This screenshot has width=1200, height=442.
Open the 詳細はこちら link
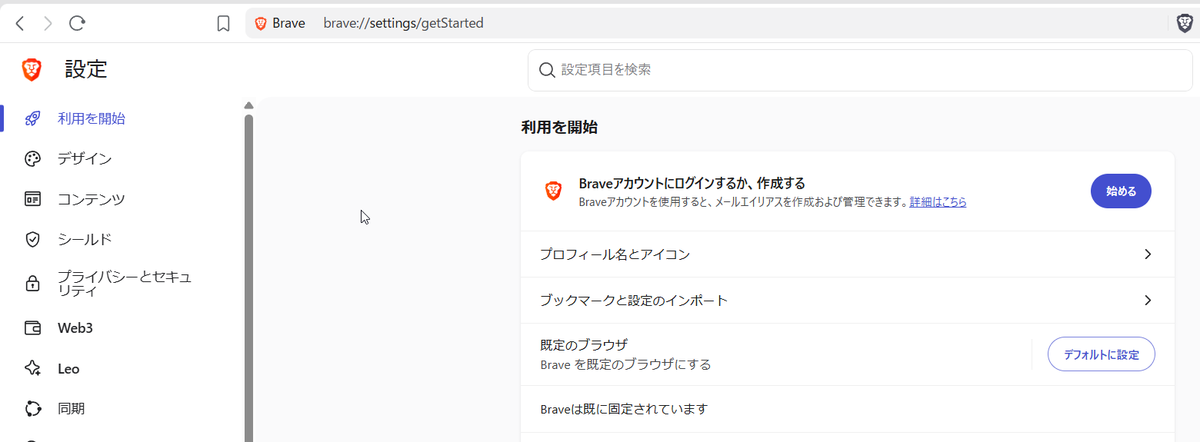pos(938,202)
